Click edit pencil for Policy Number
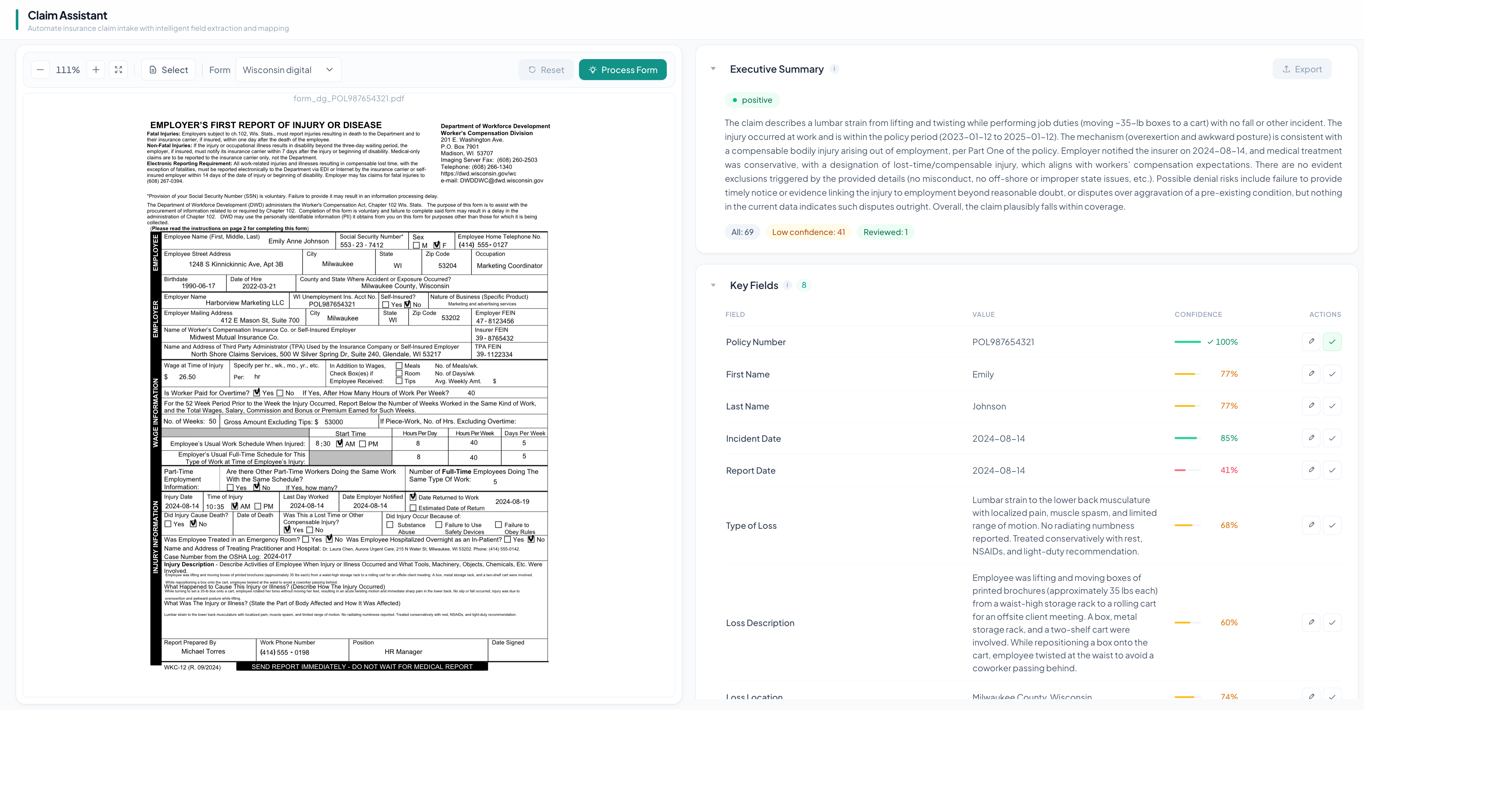 1311,342
